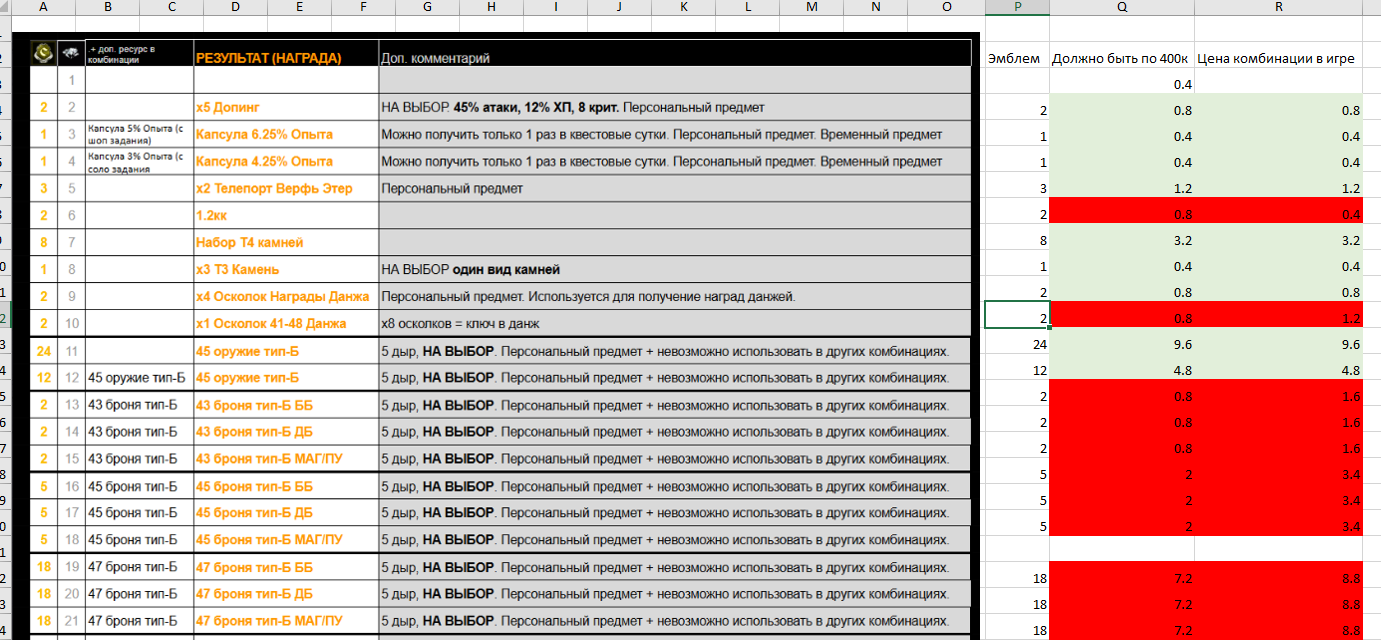Select column Q header
Screen dimensions: 1381x640
tap(1121, 8)
